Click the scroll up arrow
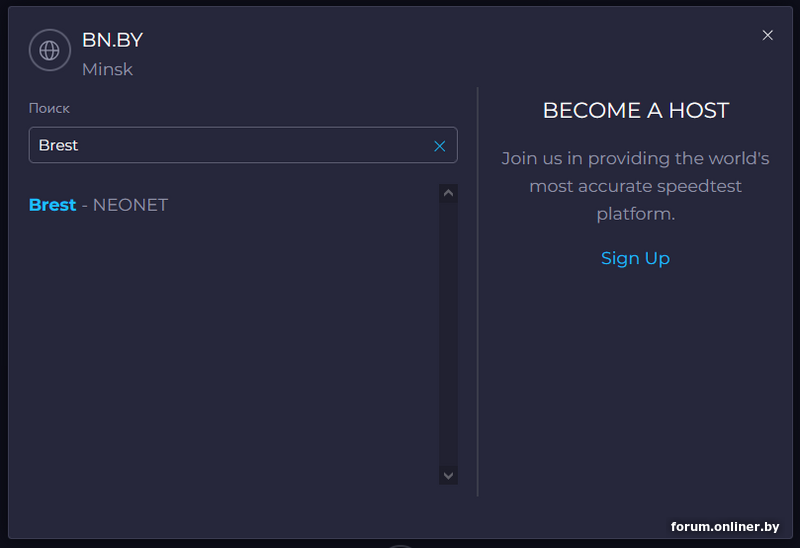The width and height of the screenshot is (800, 548). pyautogui.click(x=448, y=193)
